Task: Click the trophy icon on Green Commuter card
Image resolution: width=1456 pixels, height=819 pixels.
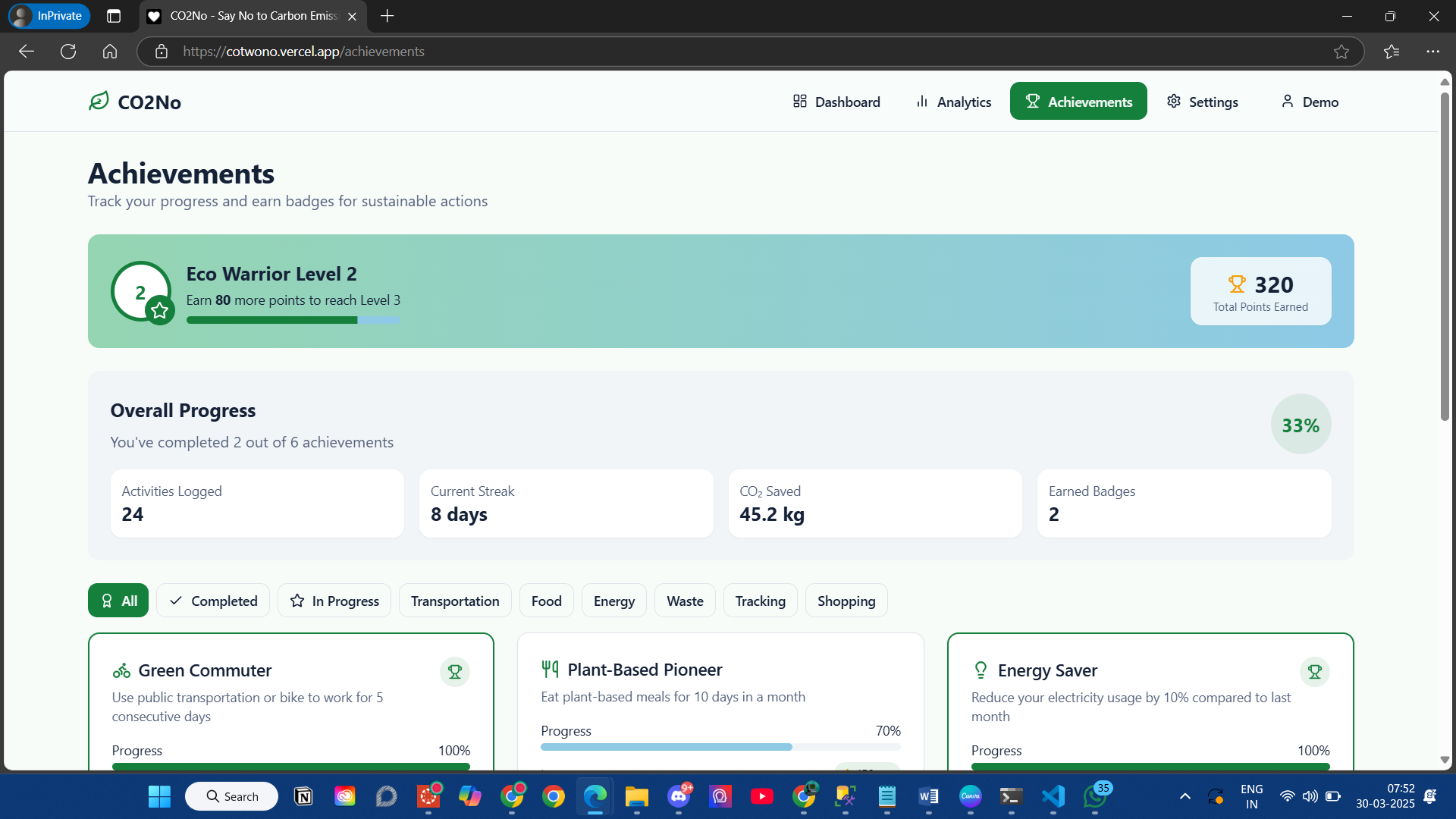Action: pos(454,672)
